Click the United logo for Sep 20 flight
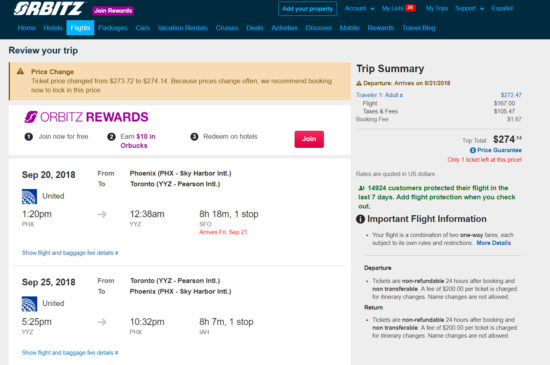The height and width of the screenshot is (365, 550). pyautogui.click(x=29, y=196)
